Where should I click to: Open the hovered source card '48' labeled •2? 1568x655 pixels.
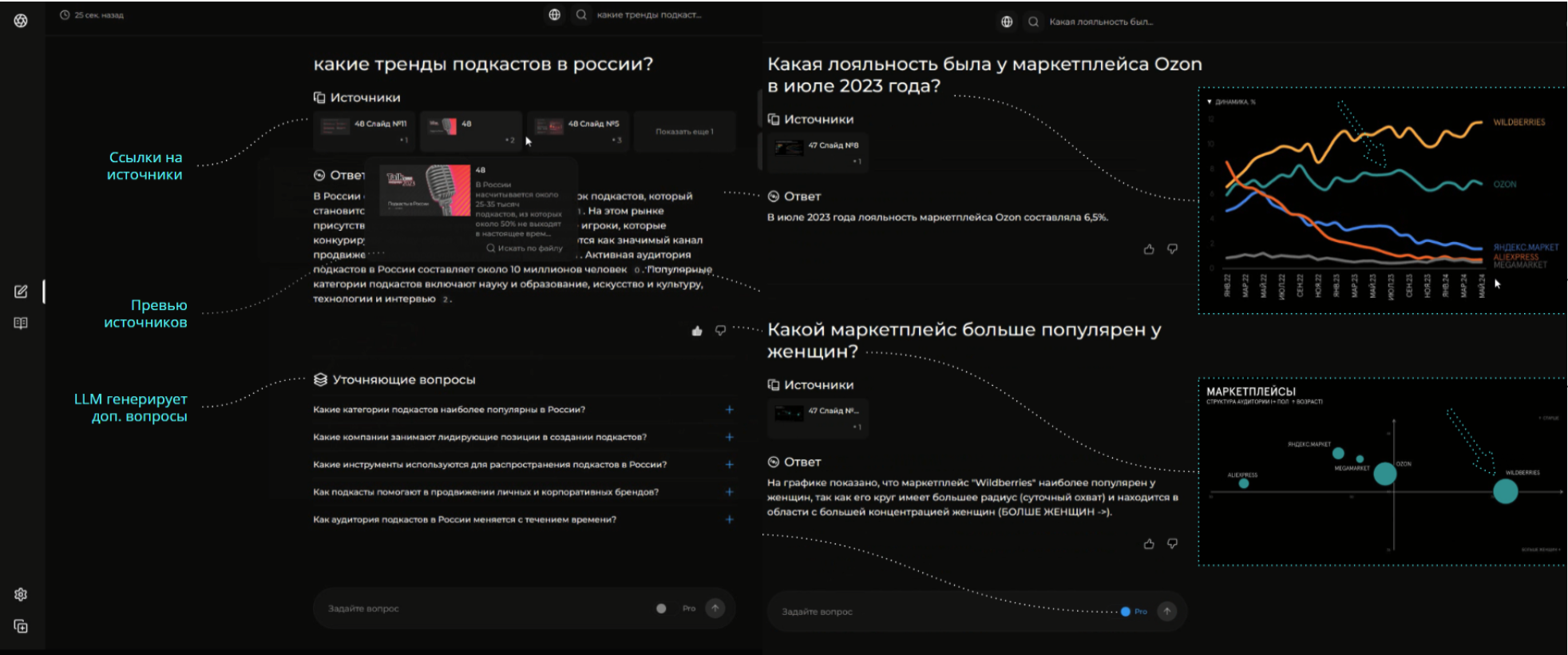click(x=470, y=132)
